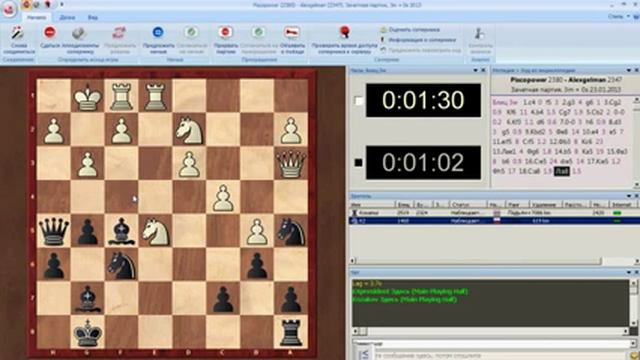This screenshot has width=640, height=360.
Task: Click the third quick access toolbar icon
Action: tap(48, 5)
